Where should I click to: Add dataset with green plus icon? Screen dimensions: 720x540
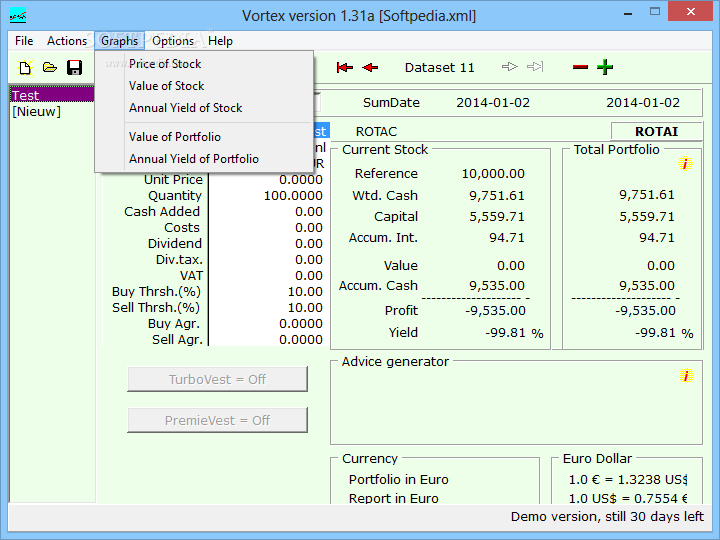pyautogui.click(x=605, y=67)
